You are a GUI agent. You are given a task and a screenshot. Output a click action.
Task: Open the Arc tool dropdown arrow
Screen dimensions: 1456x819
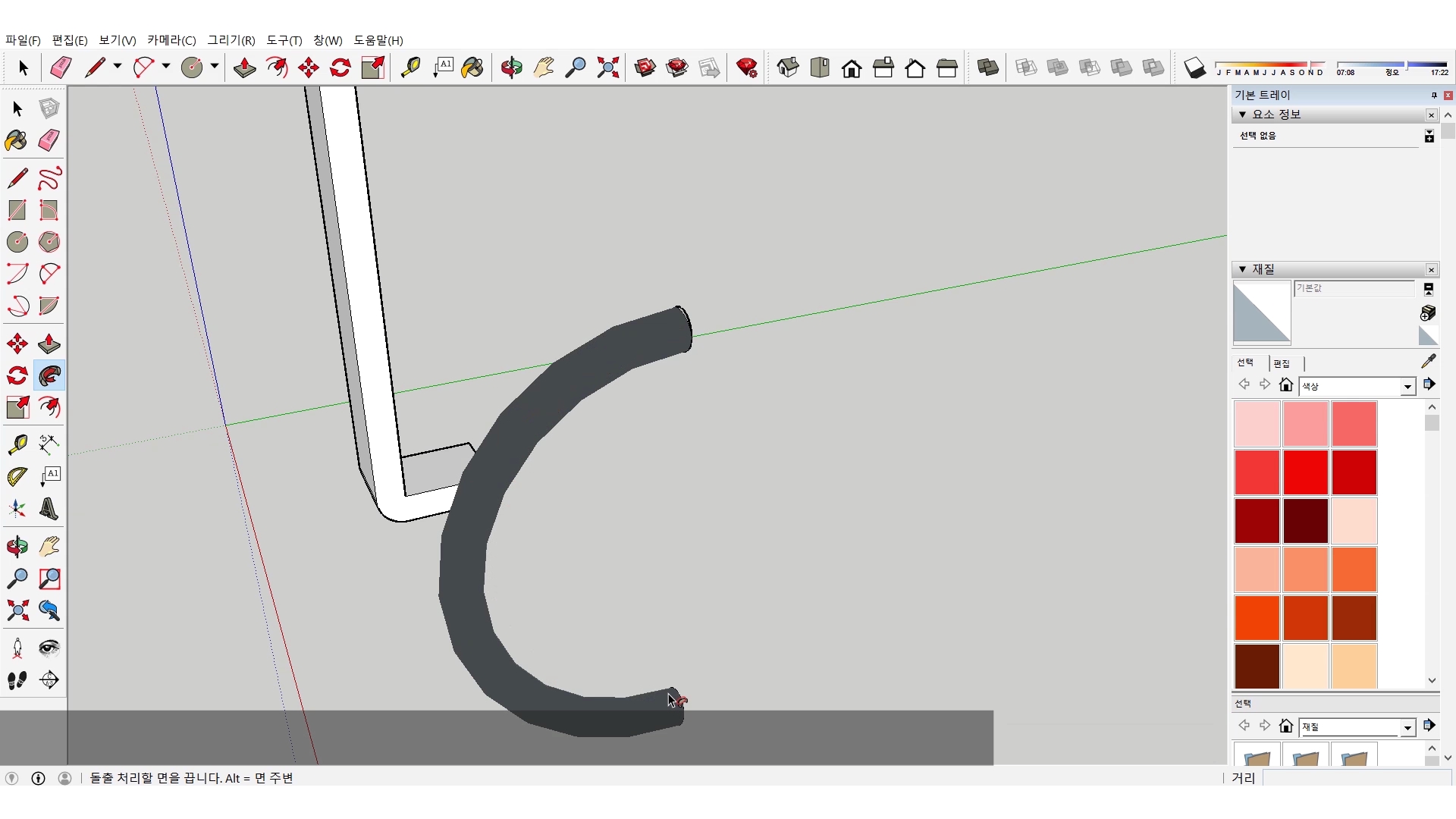(165, 67)
